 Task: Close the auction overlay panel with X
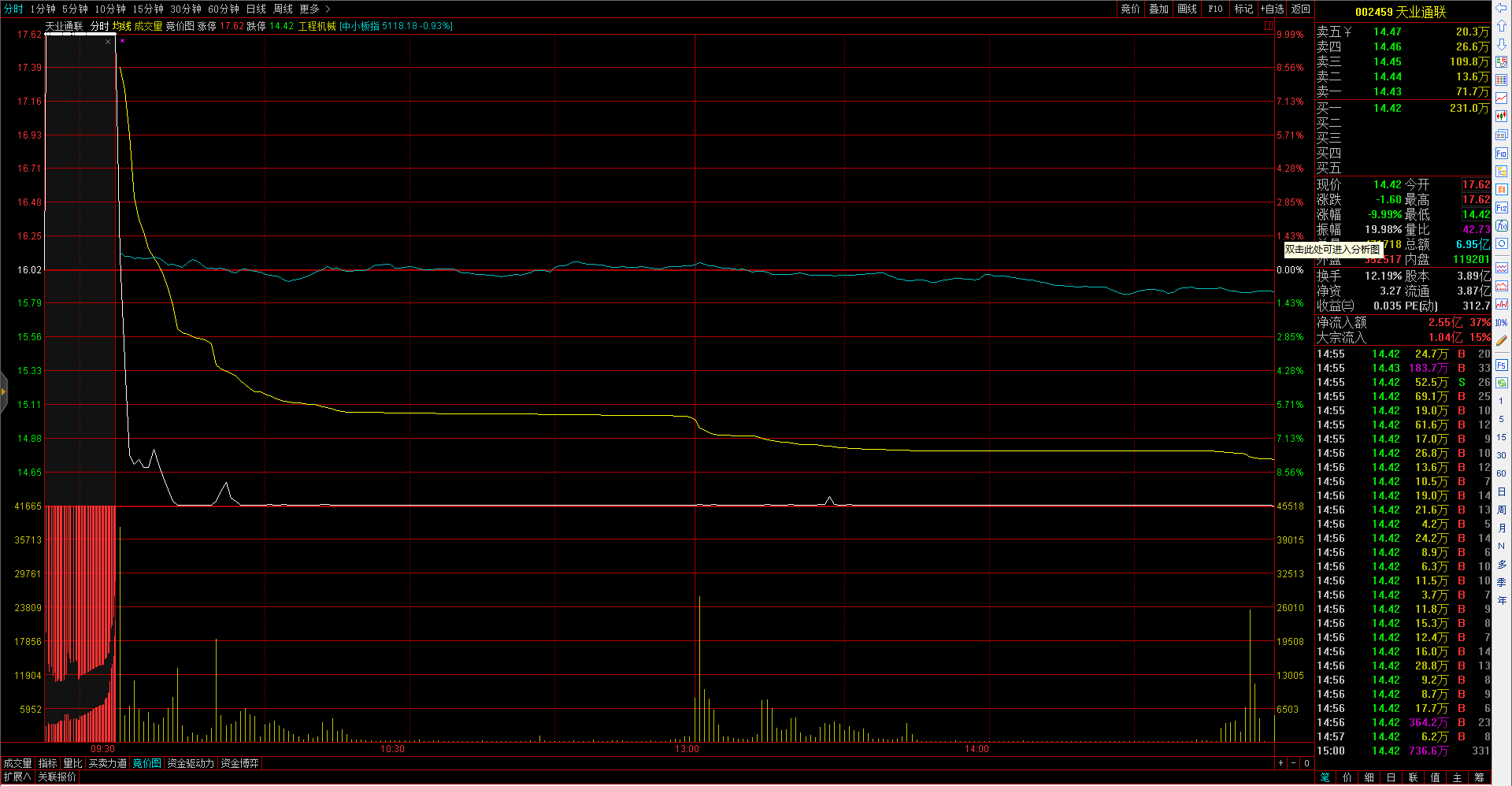click(x=108, y=42)
